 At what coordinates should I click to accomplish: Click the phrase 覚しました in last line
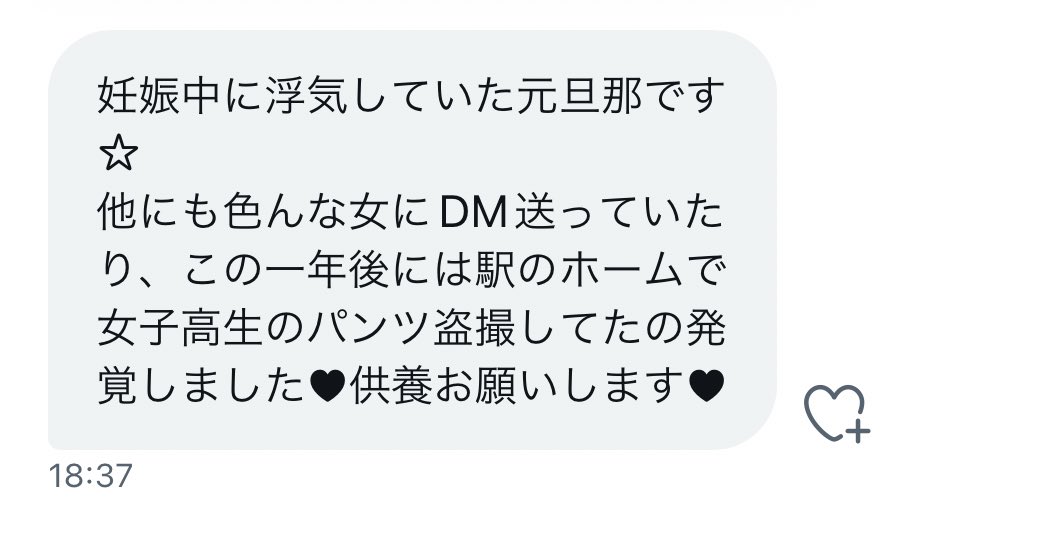point(201,387)
